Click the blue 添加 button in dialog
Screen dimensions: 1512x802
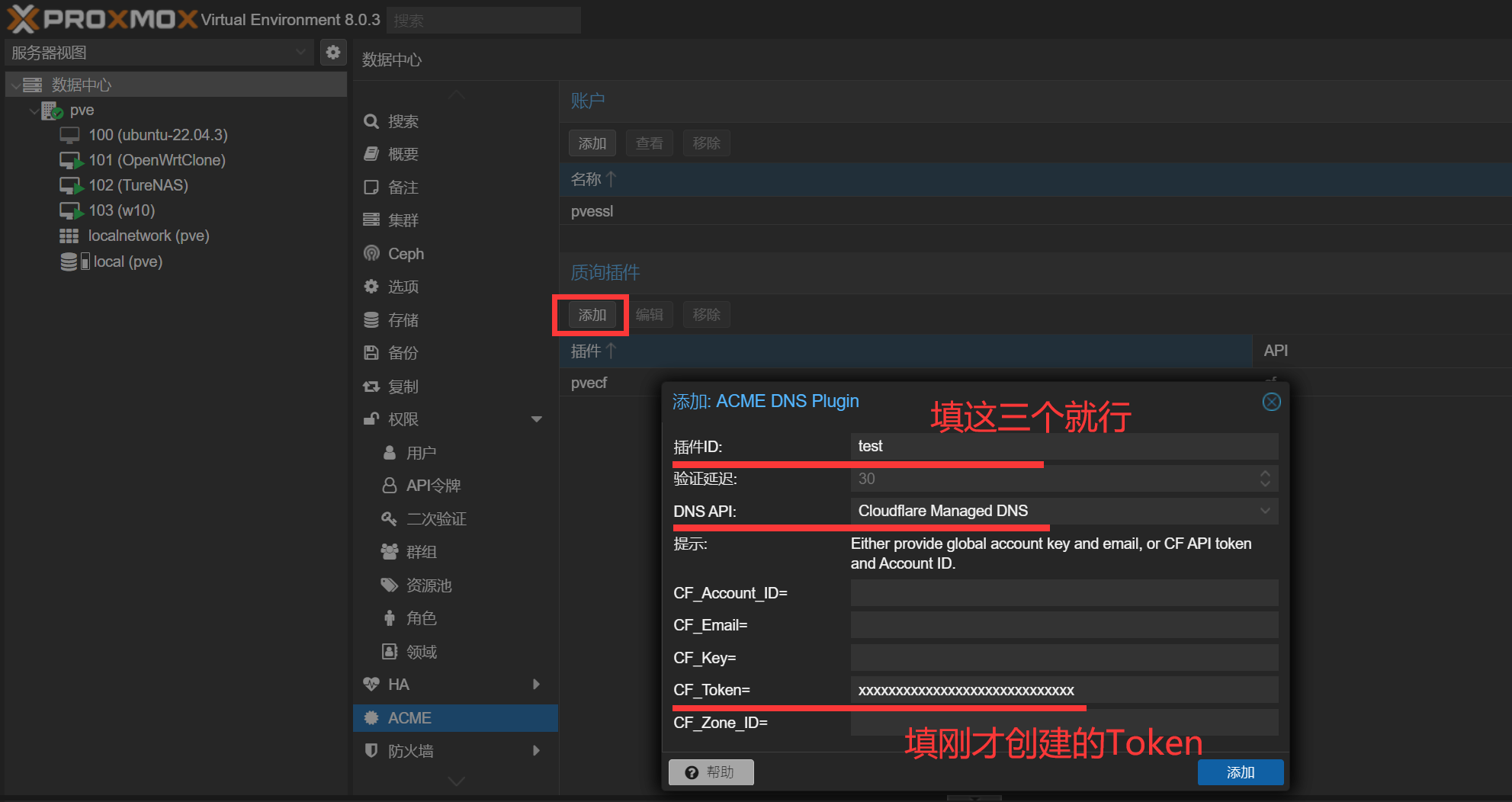1240,772
